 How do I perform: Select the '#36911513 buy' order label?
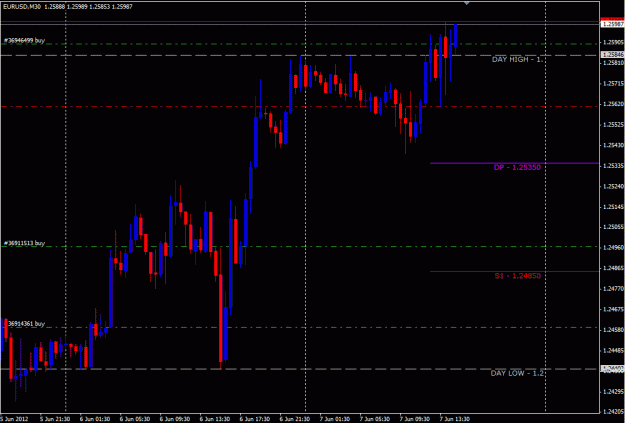click(x=24, y=243)
